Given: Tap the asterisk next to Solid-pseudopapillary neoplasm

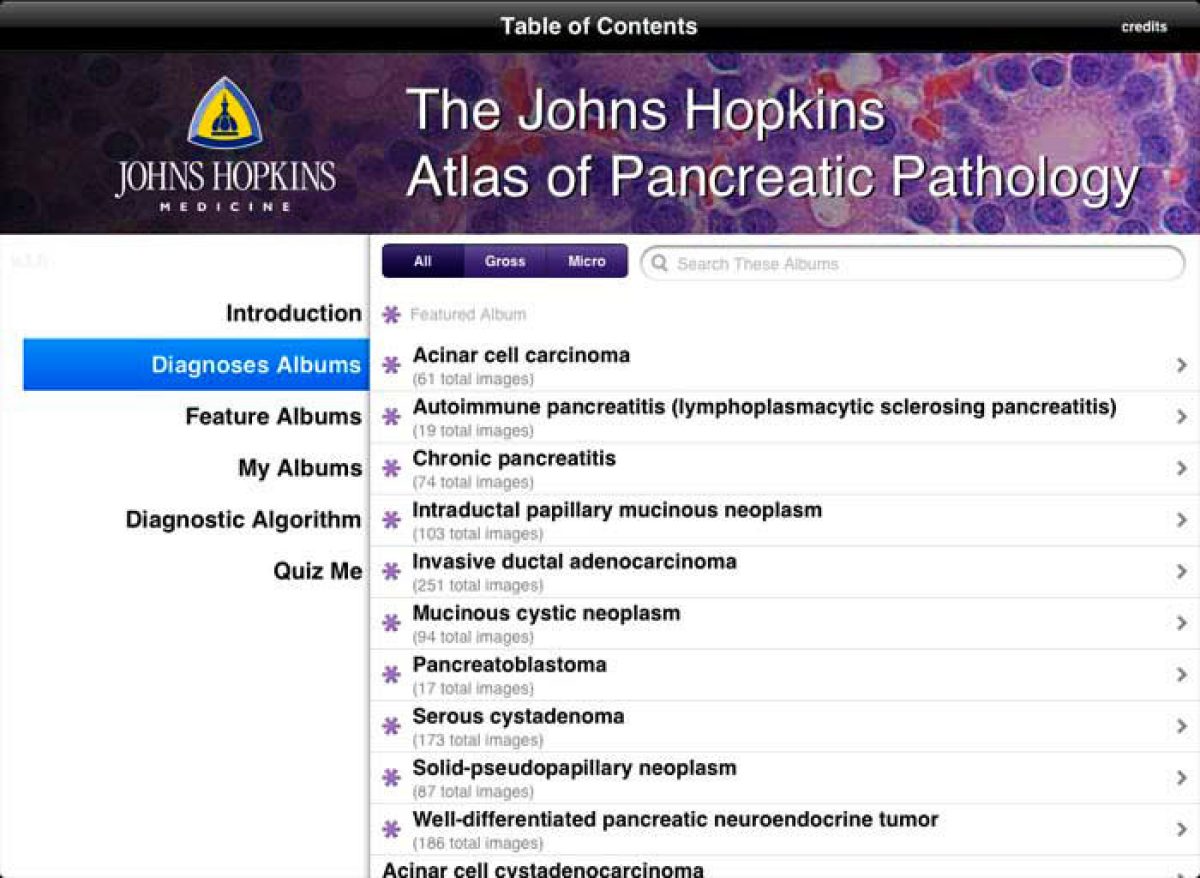Looking at the screenshot, I should pyautogui.click(x=390, y=775).
